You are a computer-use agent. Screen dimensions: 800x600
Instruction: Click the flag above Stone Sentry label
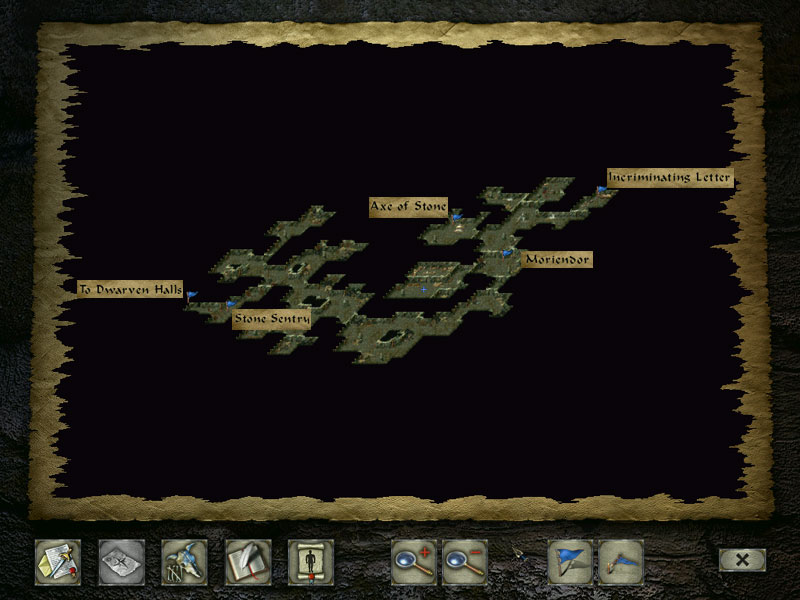point(231,304)
